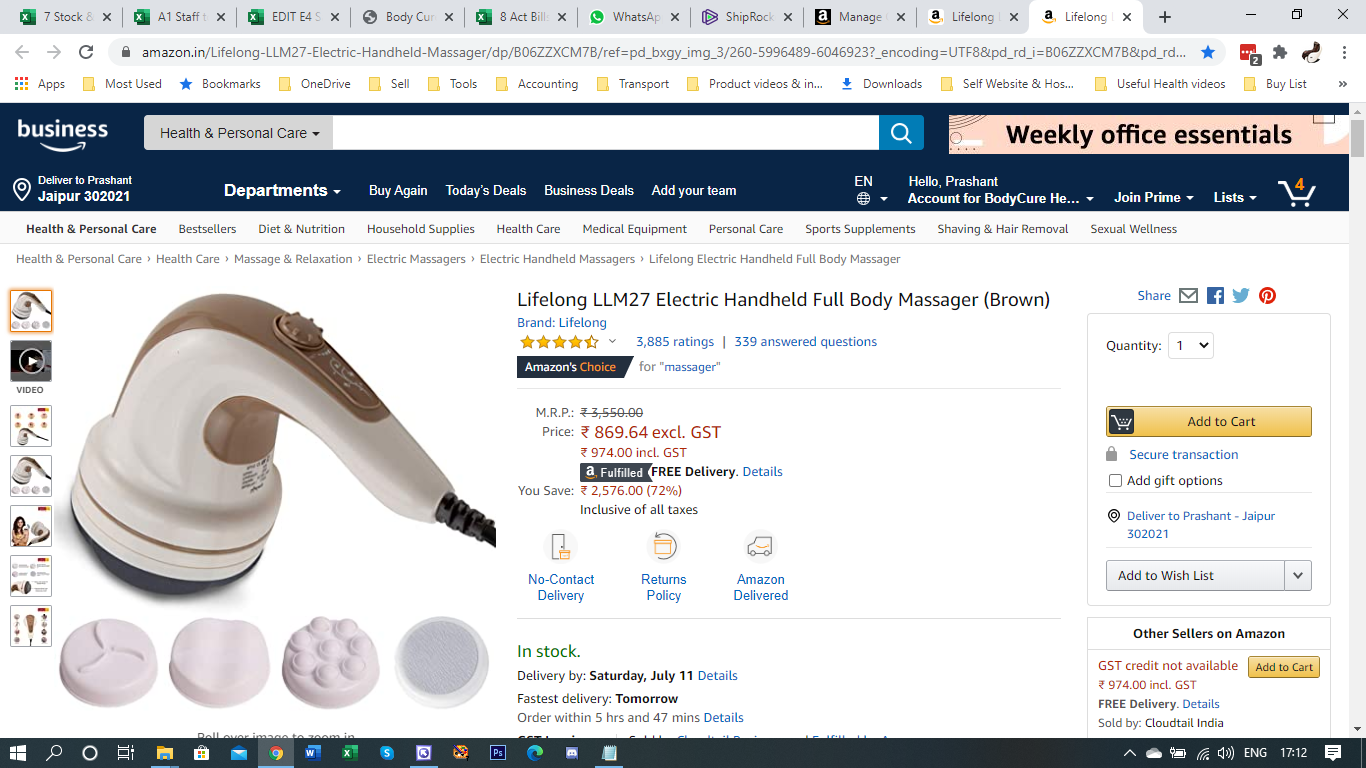1366x768 pixels.
Task: Open Departments menu
Action: [282, 190]
